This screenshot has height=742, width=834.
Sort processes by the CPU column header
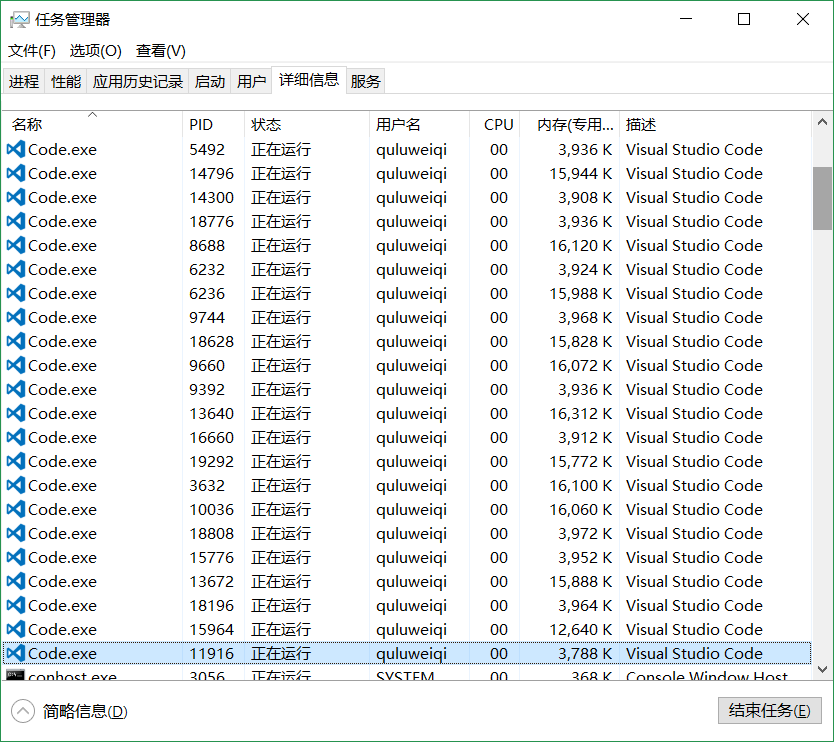[497, 124]
